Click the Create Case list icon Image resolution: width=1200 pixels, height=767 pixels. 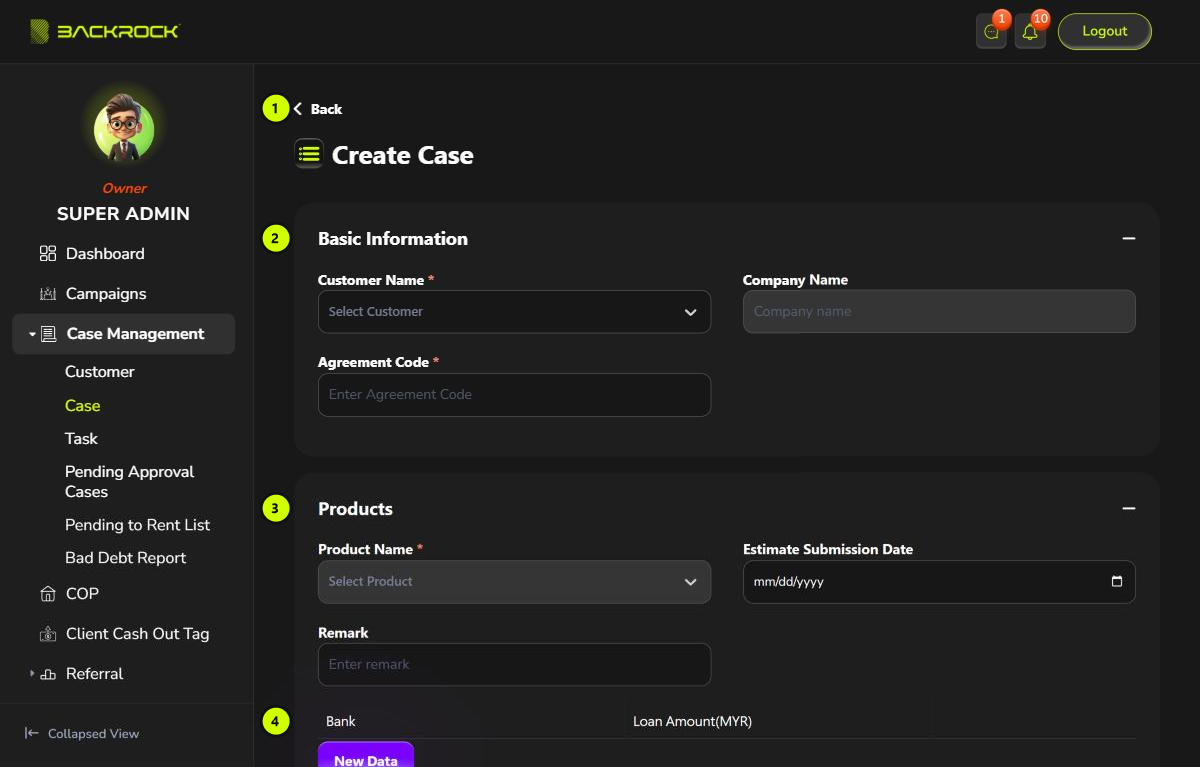pyautogui.click(x=309, y=154)
